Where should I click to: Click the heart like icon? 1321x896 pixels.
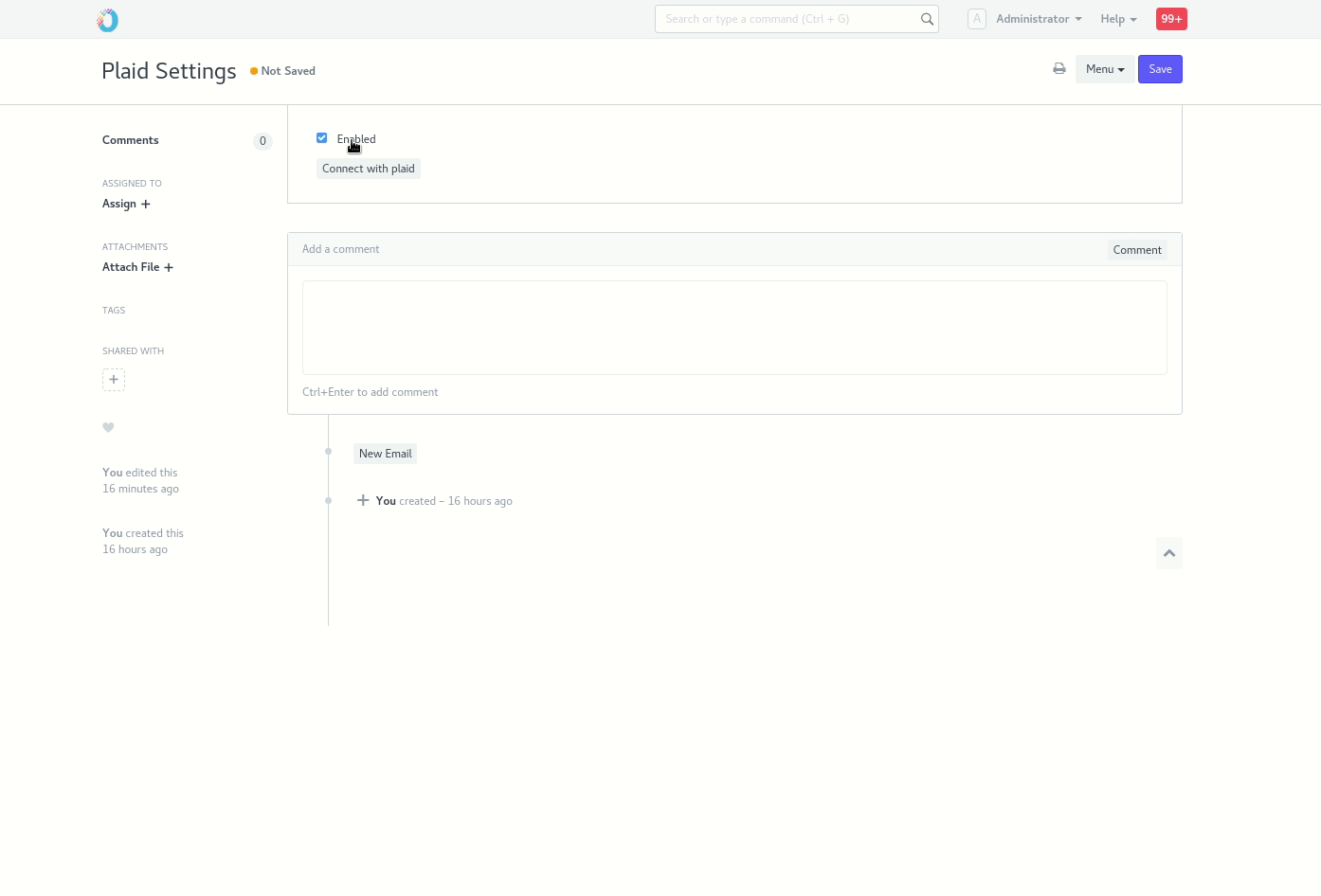tap(108, 427)
